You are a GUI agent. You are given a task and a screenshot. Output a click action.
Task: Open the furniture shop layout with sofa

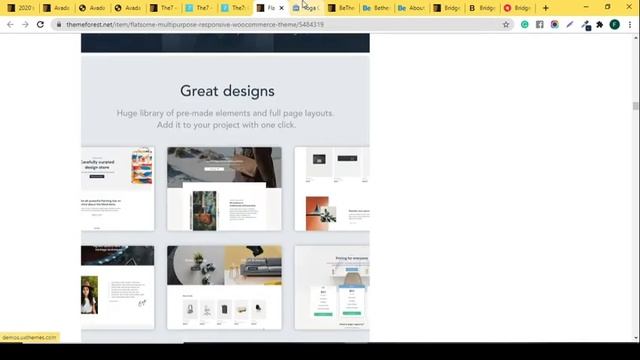[x=224, y=287]
